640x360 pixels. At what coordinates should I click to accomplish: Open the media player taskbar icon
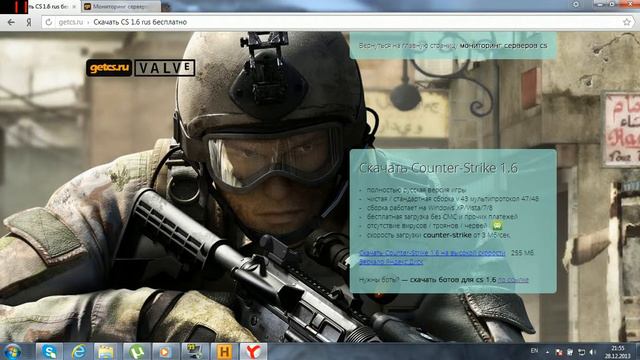coord(165,352)
